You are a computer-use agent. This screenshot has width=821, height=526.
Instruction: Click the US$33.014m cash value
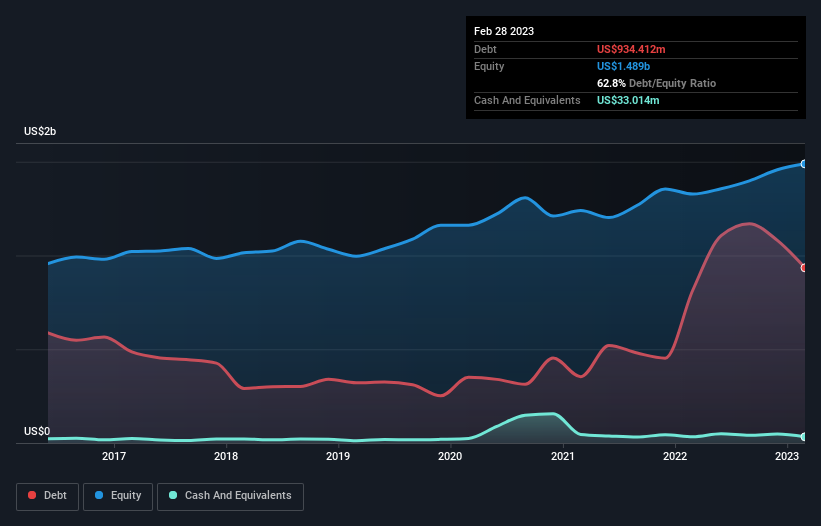pos(628,100)
